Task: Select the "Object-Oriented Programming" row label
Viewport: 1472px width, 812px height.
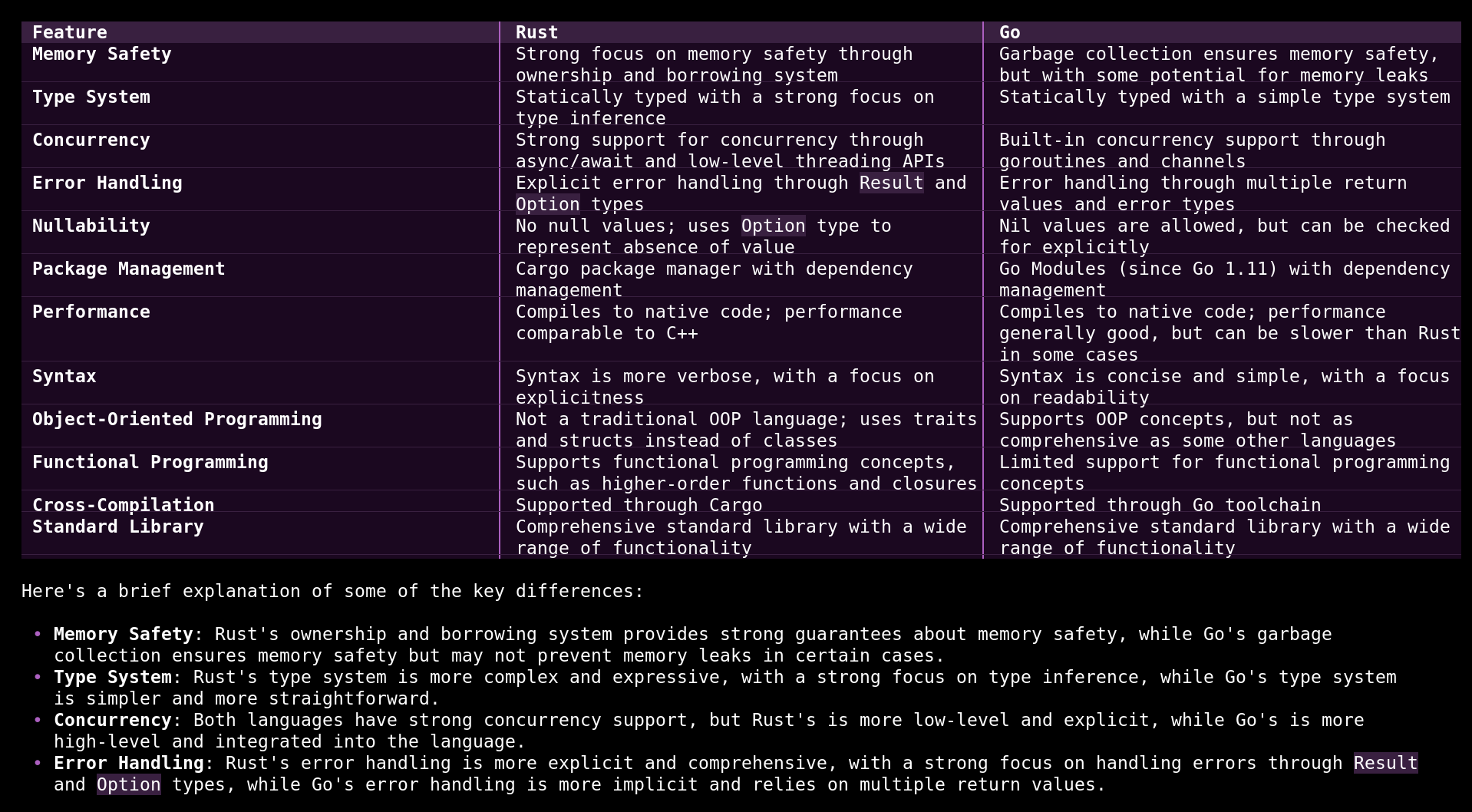Action: pos(177,419)
